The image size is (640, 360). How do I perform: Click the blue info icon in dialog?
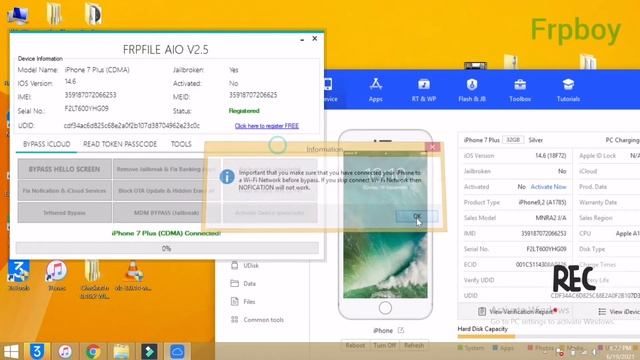click(x=227, y=176)
